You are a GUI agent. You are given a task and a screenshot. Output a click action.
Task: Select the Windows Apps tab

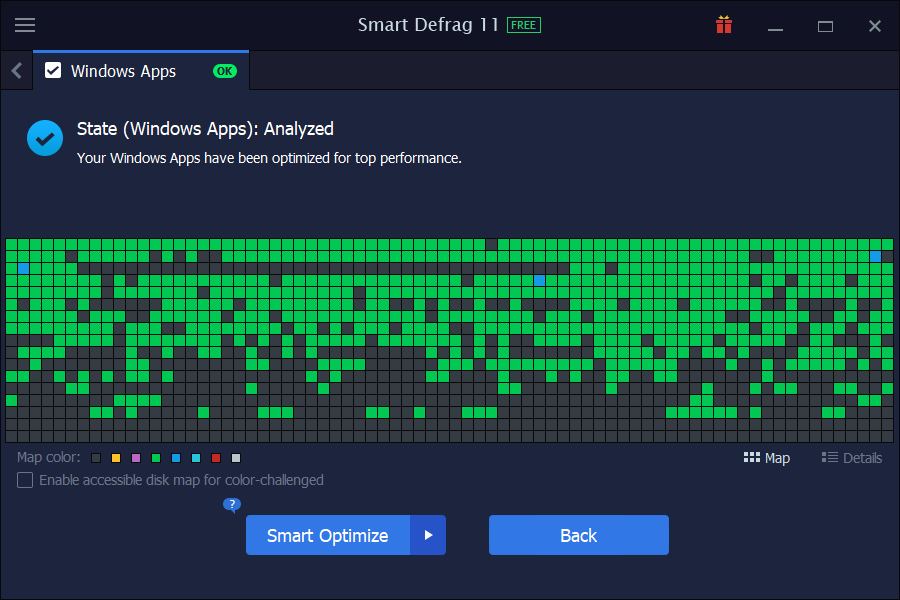point(123,70)
